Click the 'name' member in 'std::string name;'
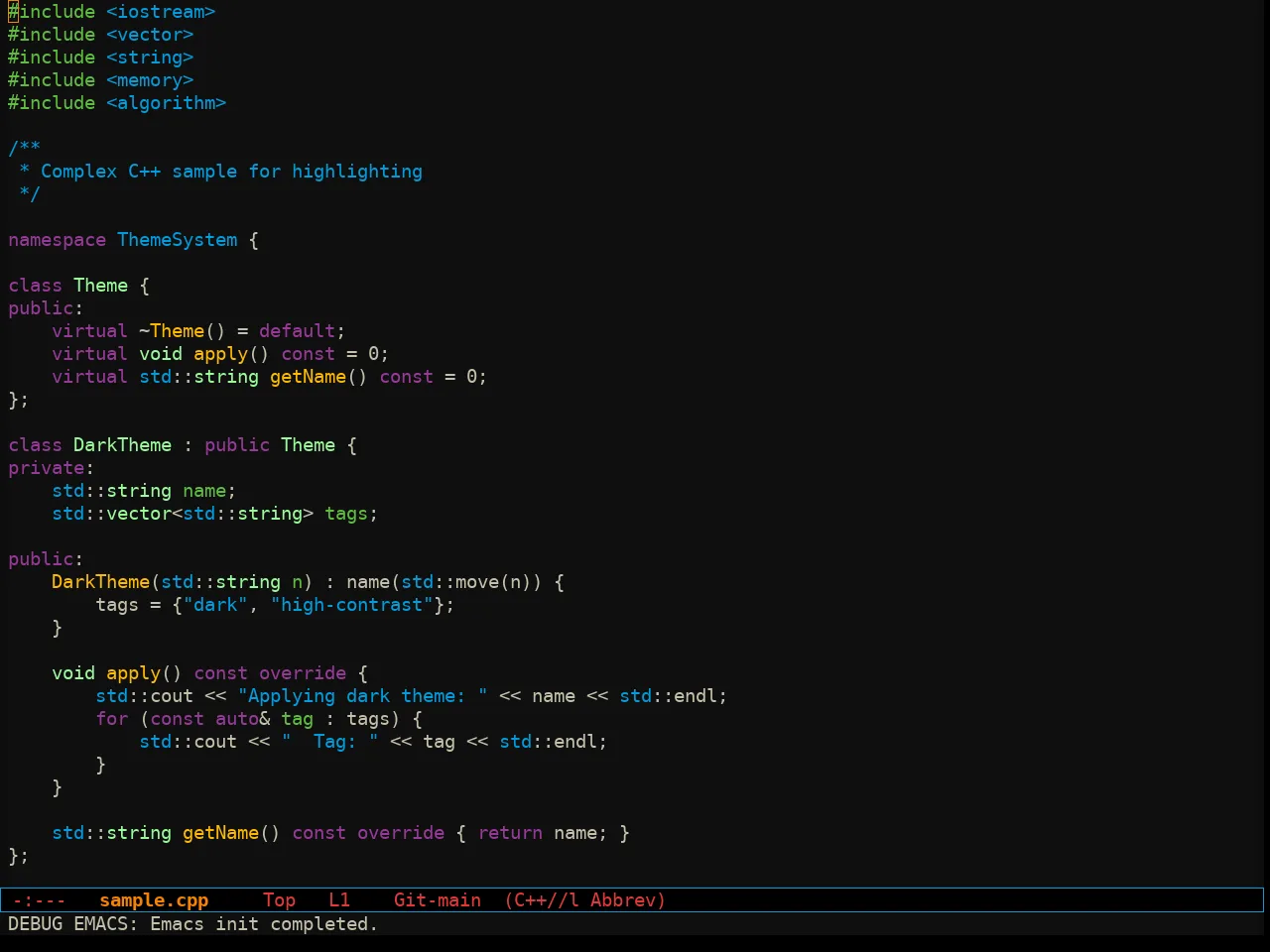 204,491
